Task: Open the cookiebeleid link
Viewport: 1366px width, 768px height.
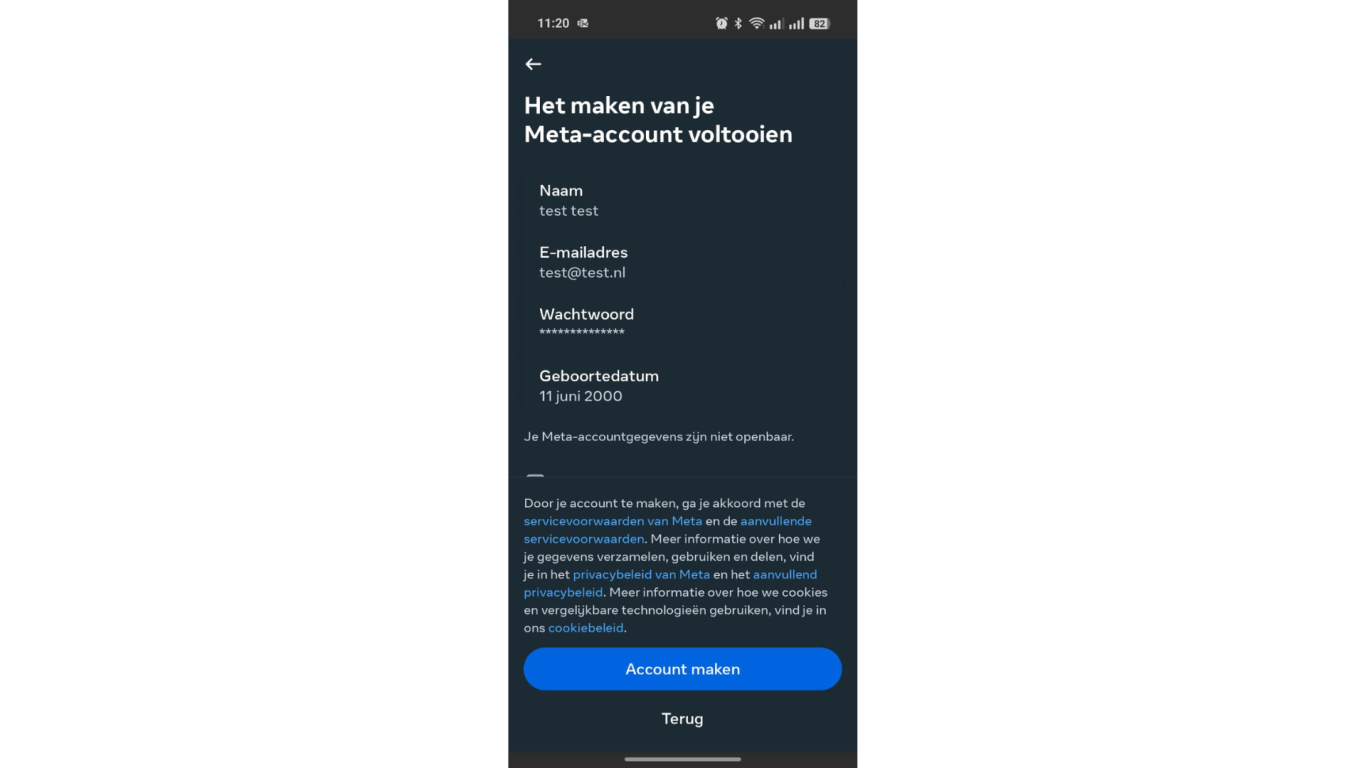Action: tap(586, 628)
